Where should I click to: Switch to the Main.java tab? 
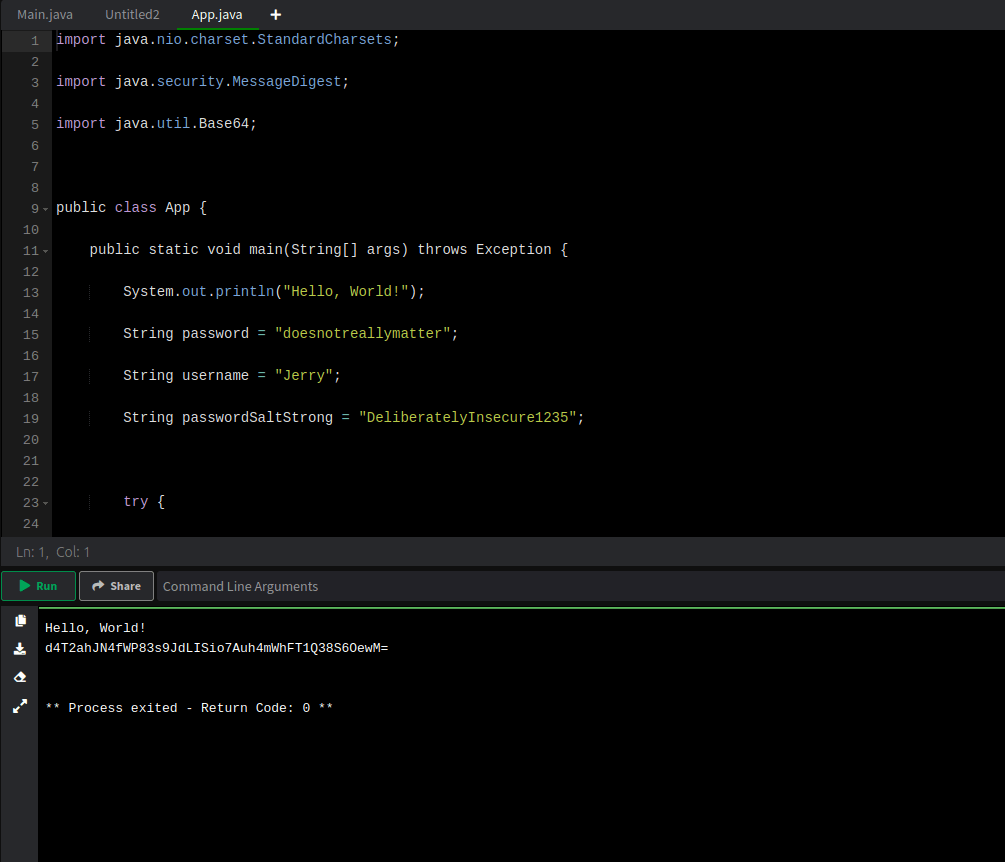(45, 15)
